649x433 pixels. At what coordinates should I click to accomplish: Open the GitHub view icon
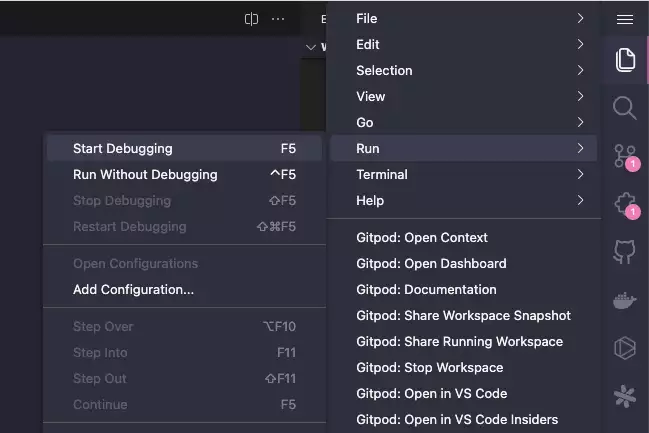pyautogui.click(x=625, y=251)
